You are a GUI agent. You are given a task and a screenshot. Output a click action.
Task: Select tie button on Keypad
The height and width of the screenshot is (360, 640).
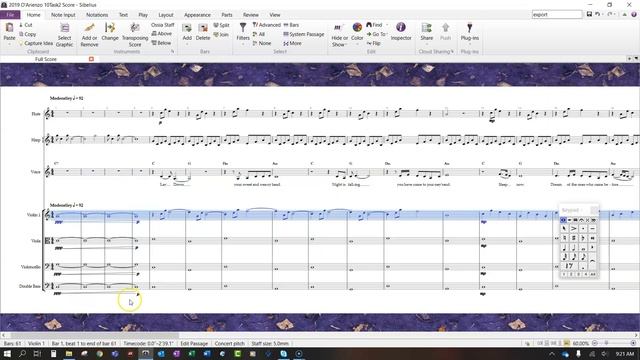point(592,260)
